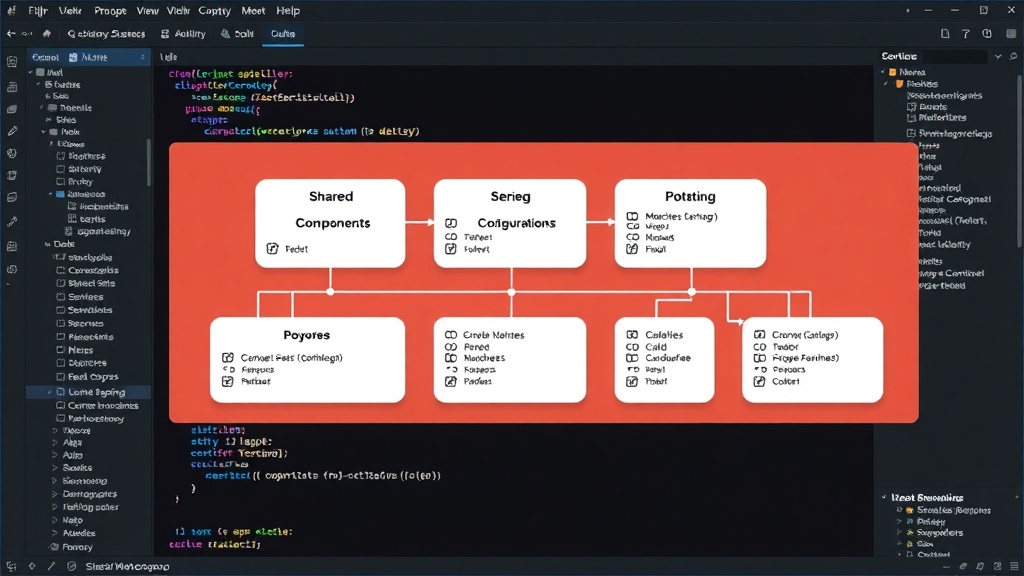
Task: Toggle the 'Fedet' checkbox in Shared Components card
Action: [272, 248]
